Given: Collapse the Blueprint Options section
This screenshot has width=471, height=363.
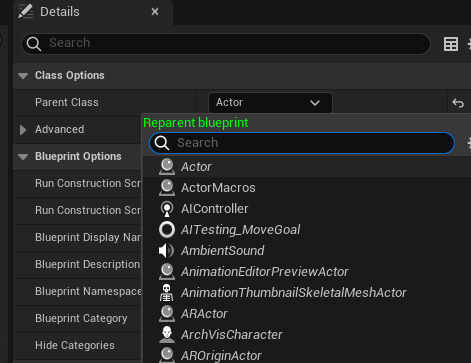Looking at the screenshot, I should [23, 157].
